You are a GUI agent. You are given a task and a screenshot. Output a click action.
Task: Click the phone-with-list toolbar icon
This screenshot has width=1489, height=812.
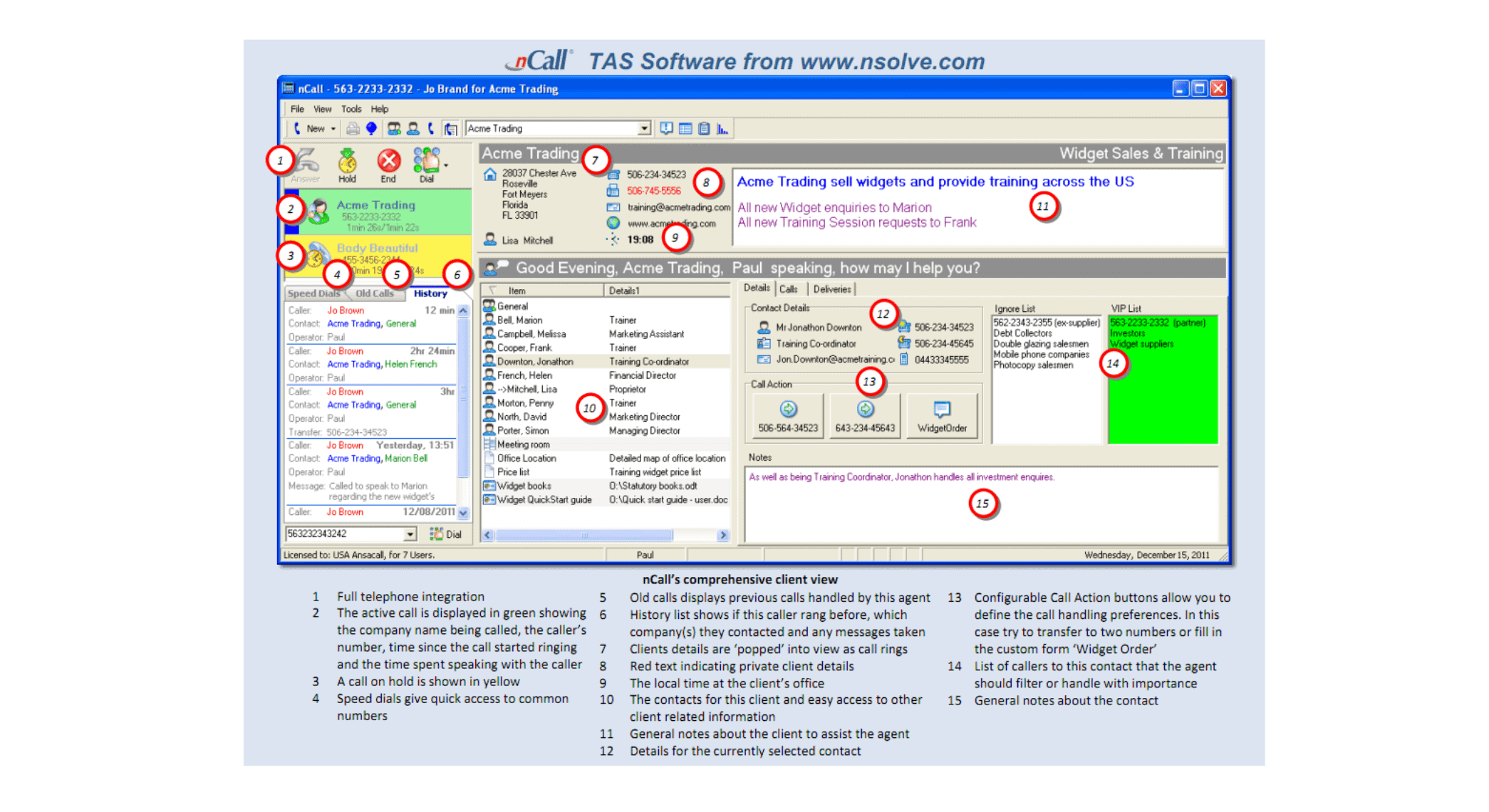pos(450,129)
